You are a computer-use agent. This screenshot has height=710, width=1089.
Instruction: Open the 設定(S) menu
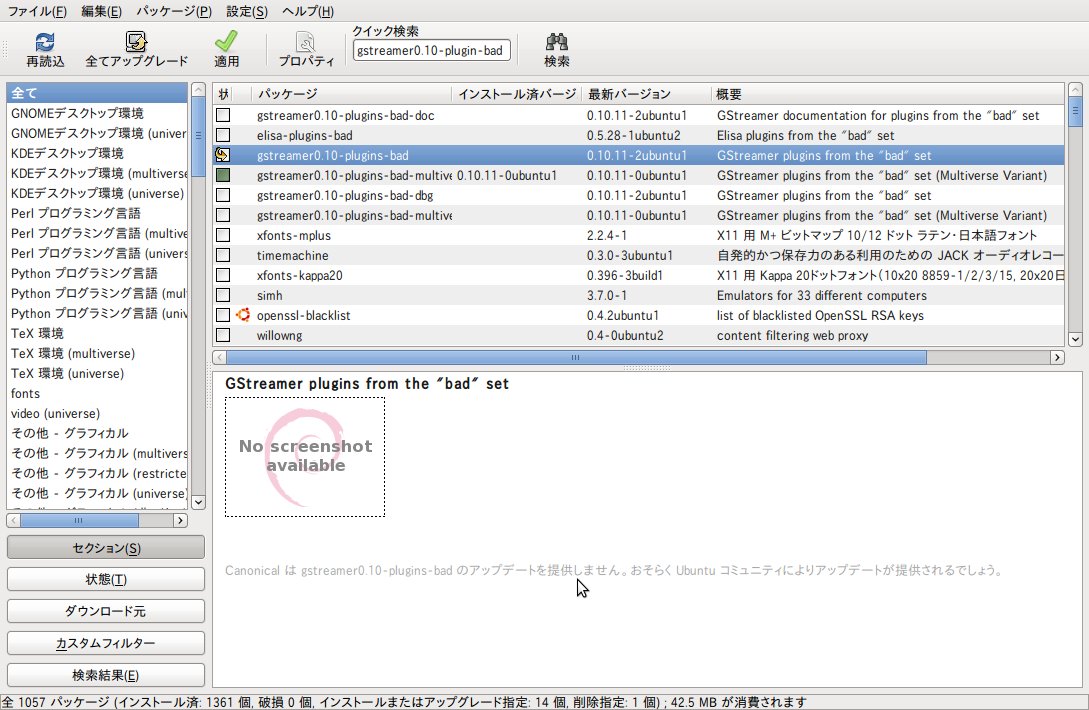point(247,11)
